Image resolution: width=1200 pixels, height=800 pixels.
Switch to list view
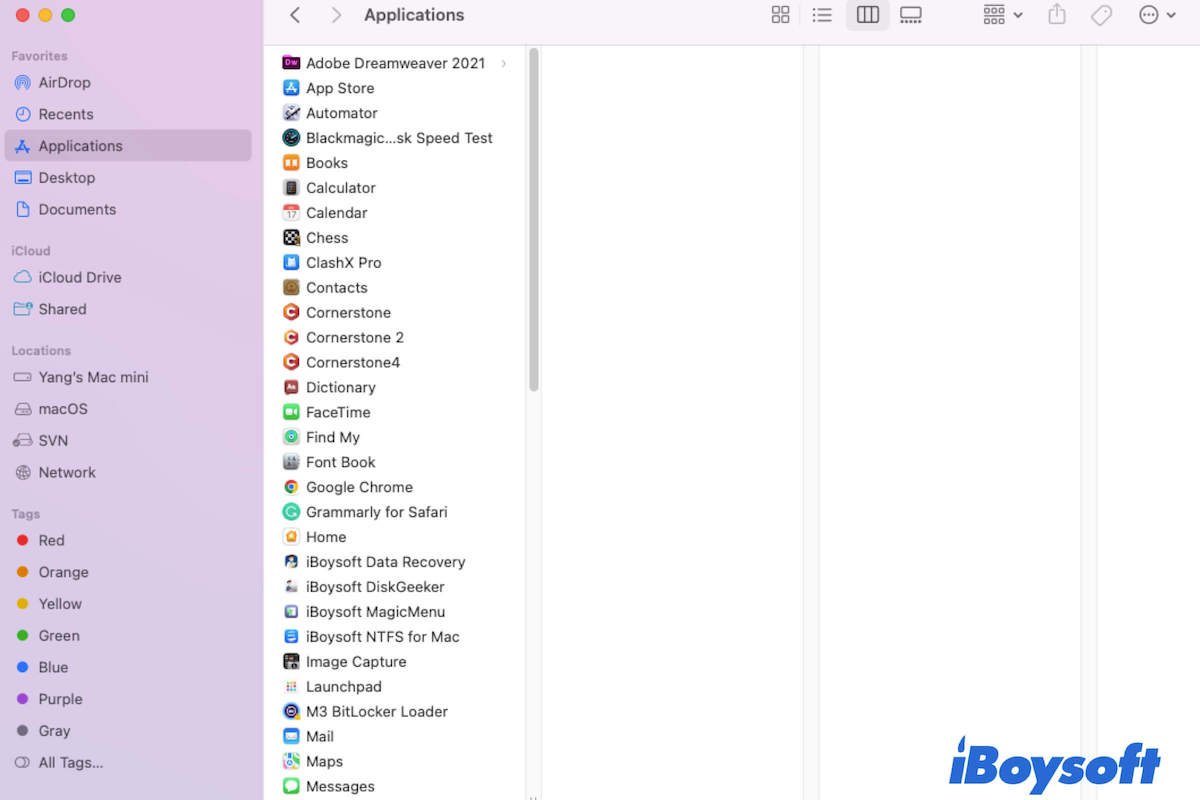(x=822, y=15)
